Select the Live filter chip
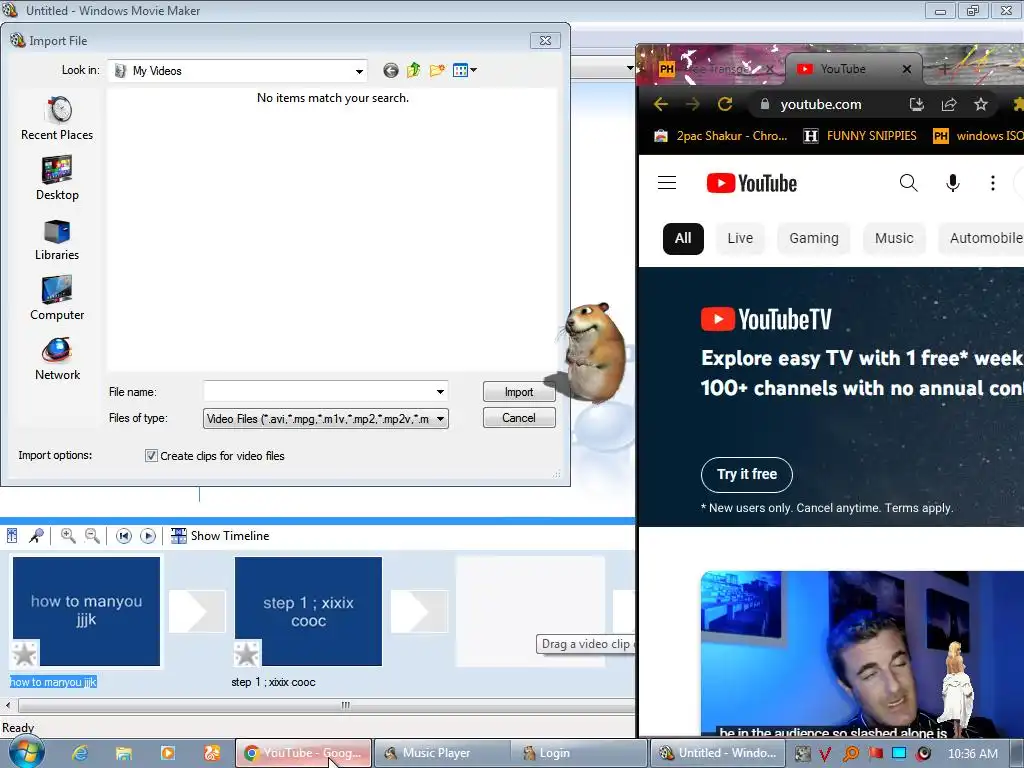The height and width of the screenshot is (768, 1024). [x=740, y=238]
